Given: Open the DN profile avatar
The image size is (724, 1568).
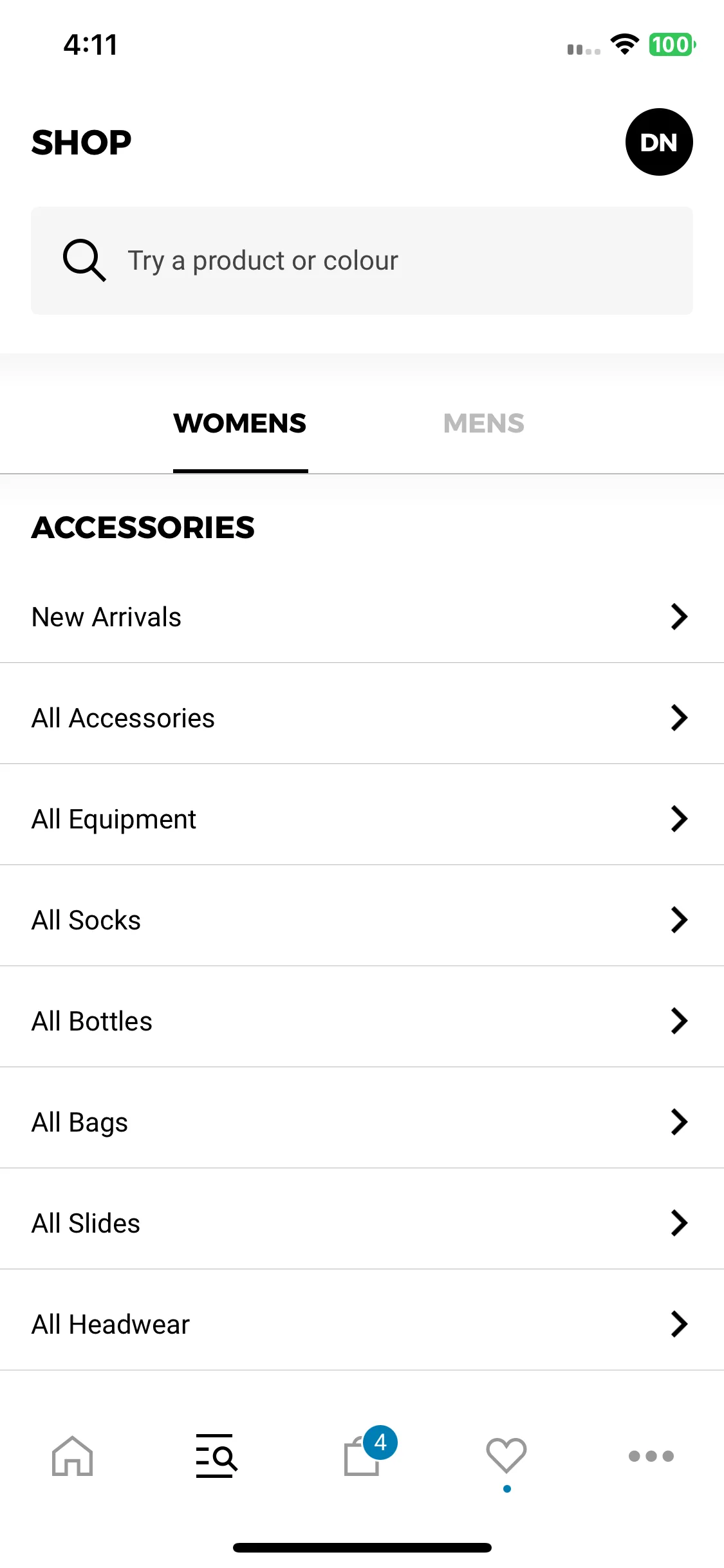Looking at the screenshot, I should click(659, 142).
